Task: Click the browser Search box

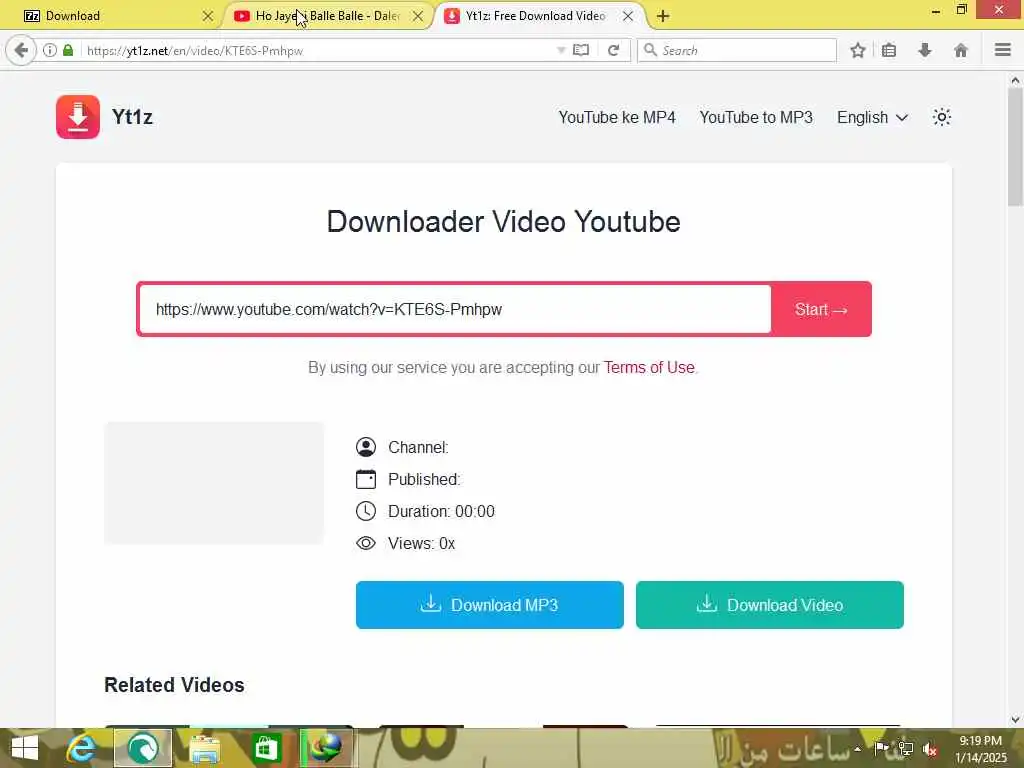Action: pyautogui.click(x=737, y=50)
